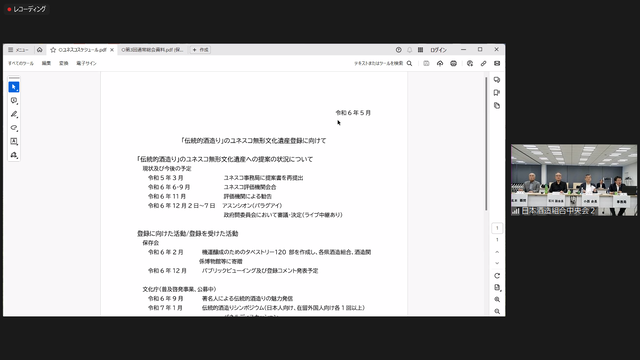
Task: Go to the previous page with up chevron
Action: pyautogui.click(x=497, y=252)
